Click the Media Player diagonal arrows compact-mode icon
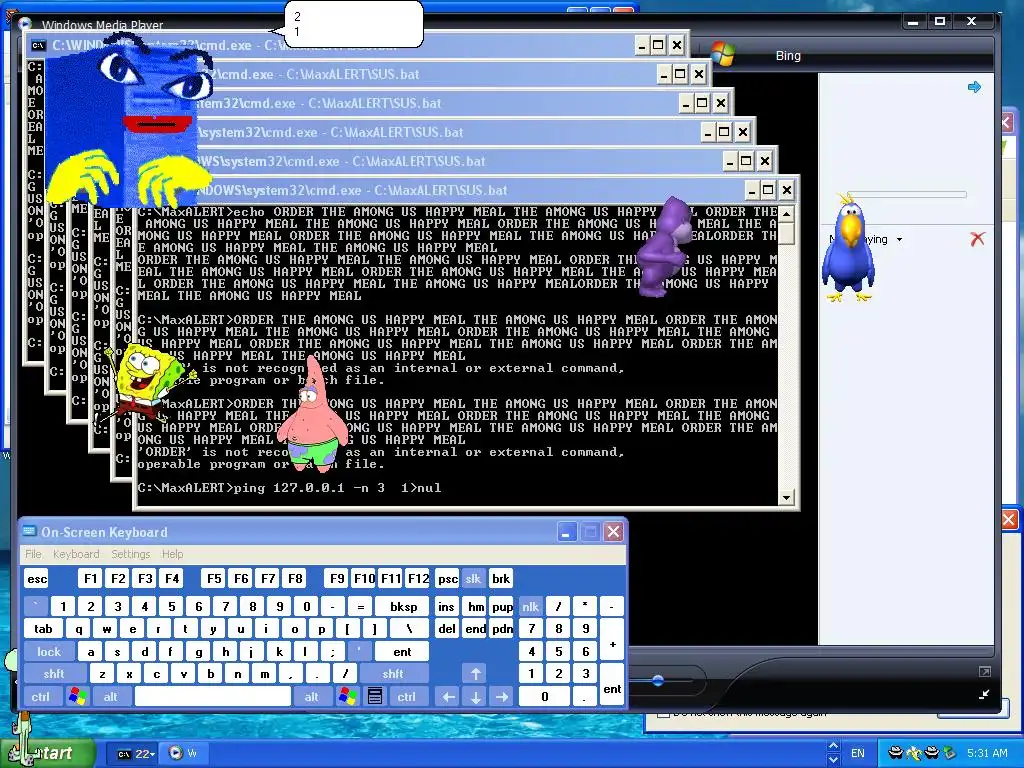The image size is (1024, 768). pyautogui.click(x=984, y=695)
